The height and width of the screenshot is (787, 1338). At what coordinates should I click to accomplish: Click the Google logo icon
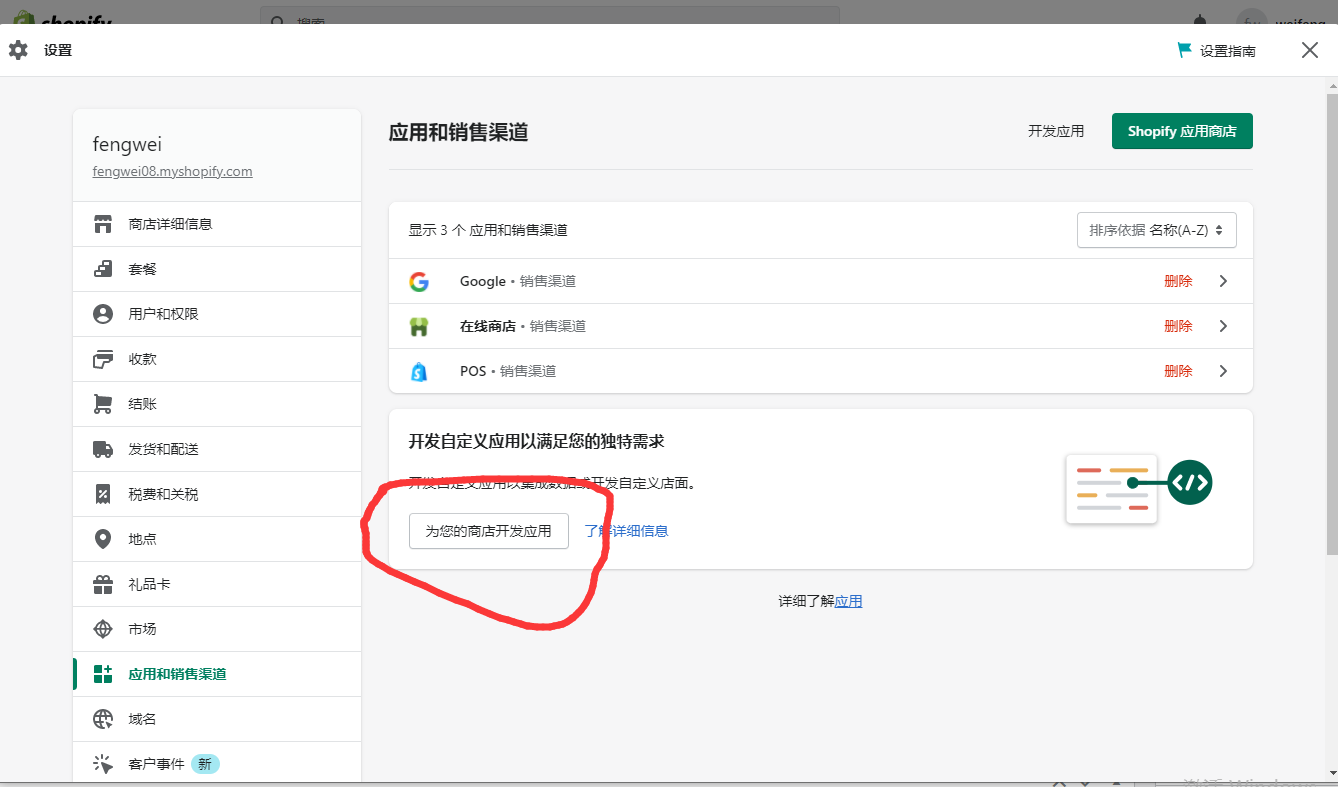[419, 282]
